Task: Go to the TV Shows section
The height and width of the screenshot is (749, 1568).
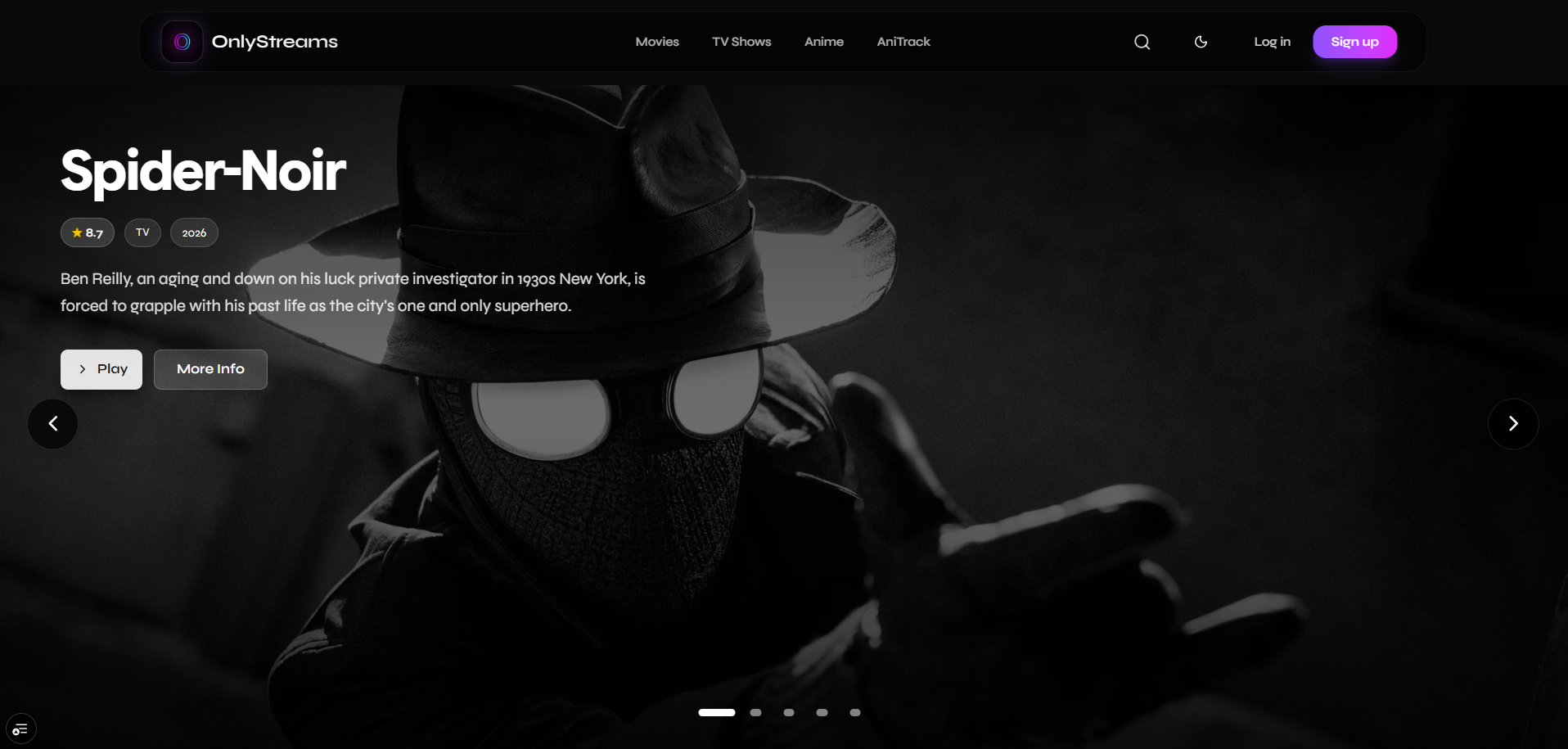Action: 741,42
